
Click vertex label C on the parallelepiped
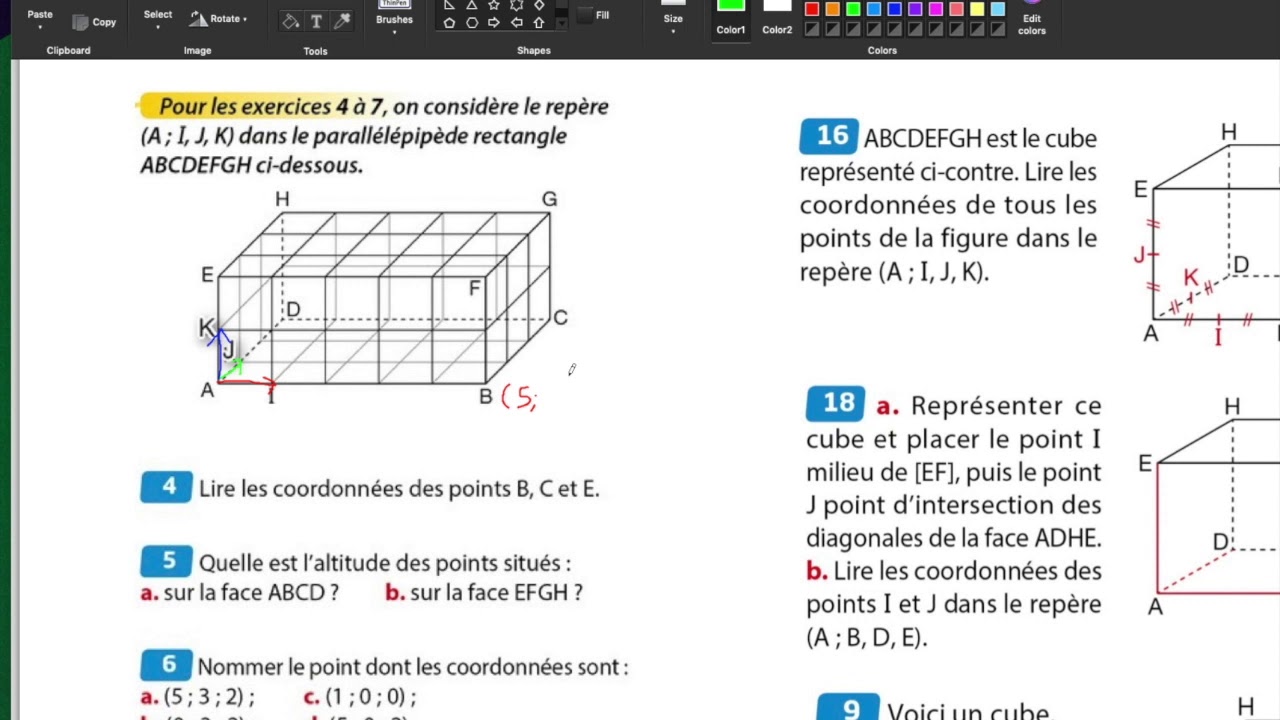pyautogui.click(x=560, y=317)
